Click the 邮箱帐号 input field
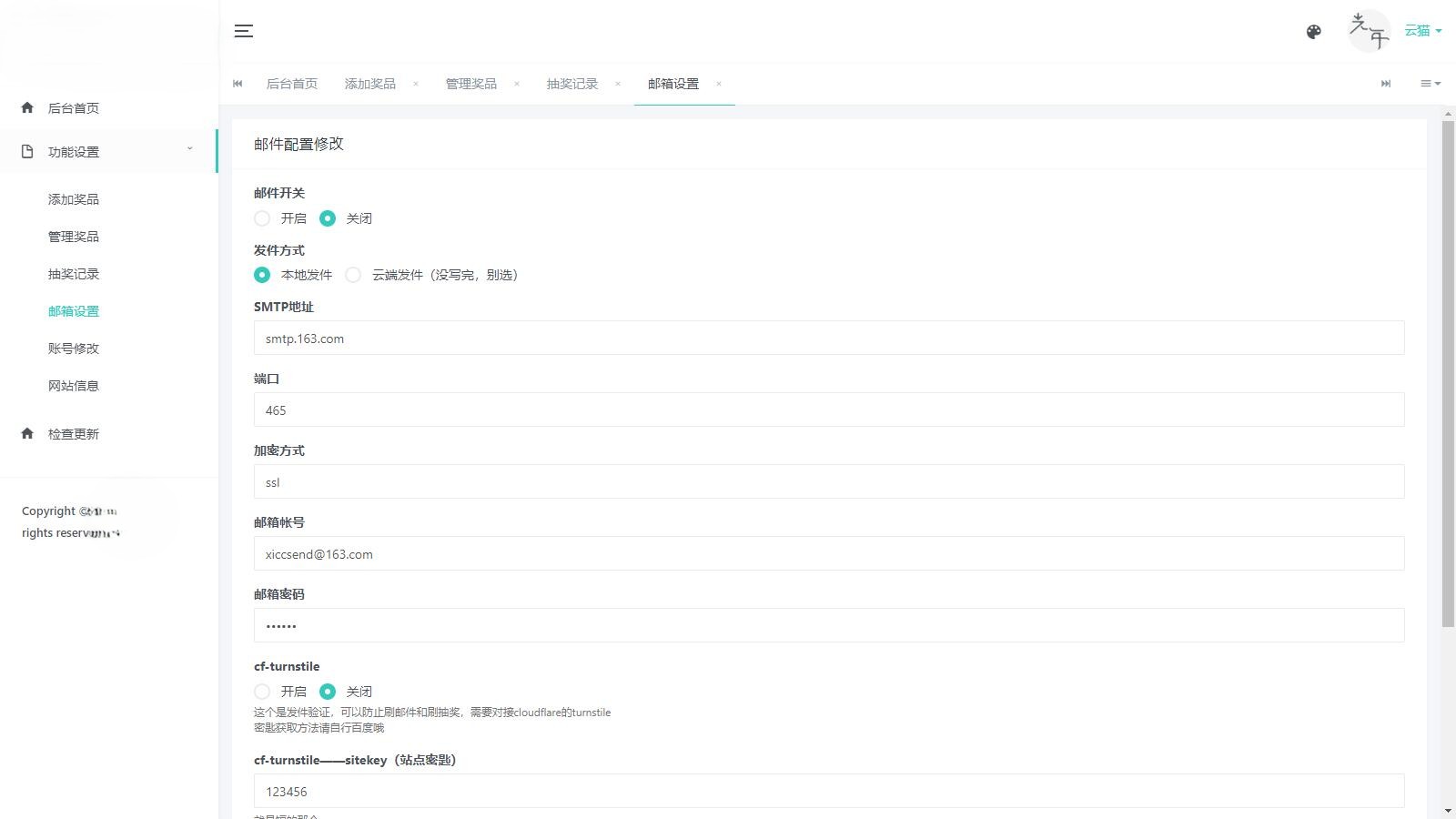Viewport: 1456px width, 819px height. [x=829, y=553]
